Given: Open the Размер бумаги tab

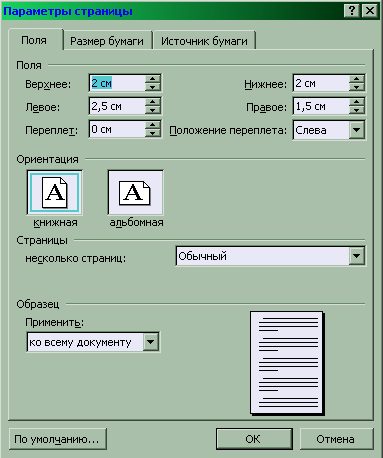Looking at the screenshot, I should tap(107, 41).
